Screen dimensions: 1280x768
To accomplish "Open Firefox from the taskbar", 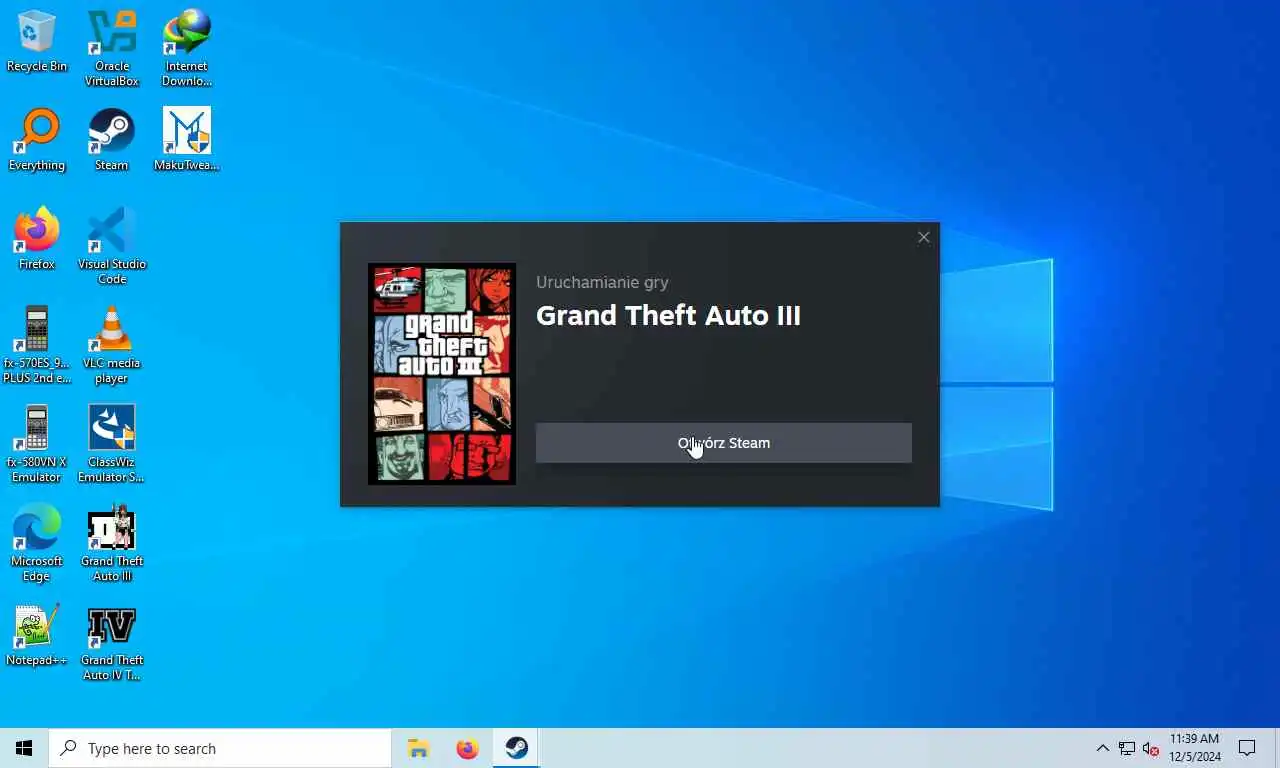I will pyautogui.click(x=467, y=748).
